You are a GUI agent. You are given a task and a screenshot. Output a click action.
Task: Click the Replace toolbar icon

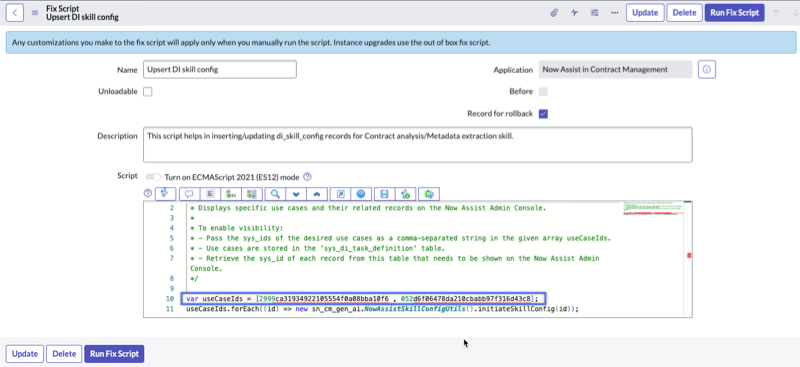pos(231,193)
